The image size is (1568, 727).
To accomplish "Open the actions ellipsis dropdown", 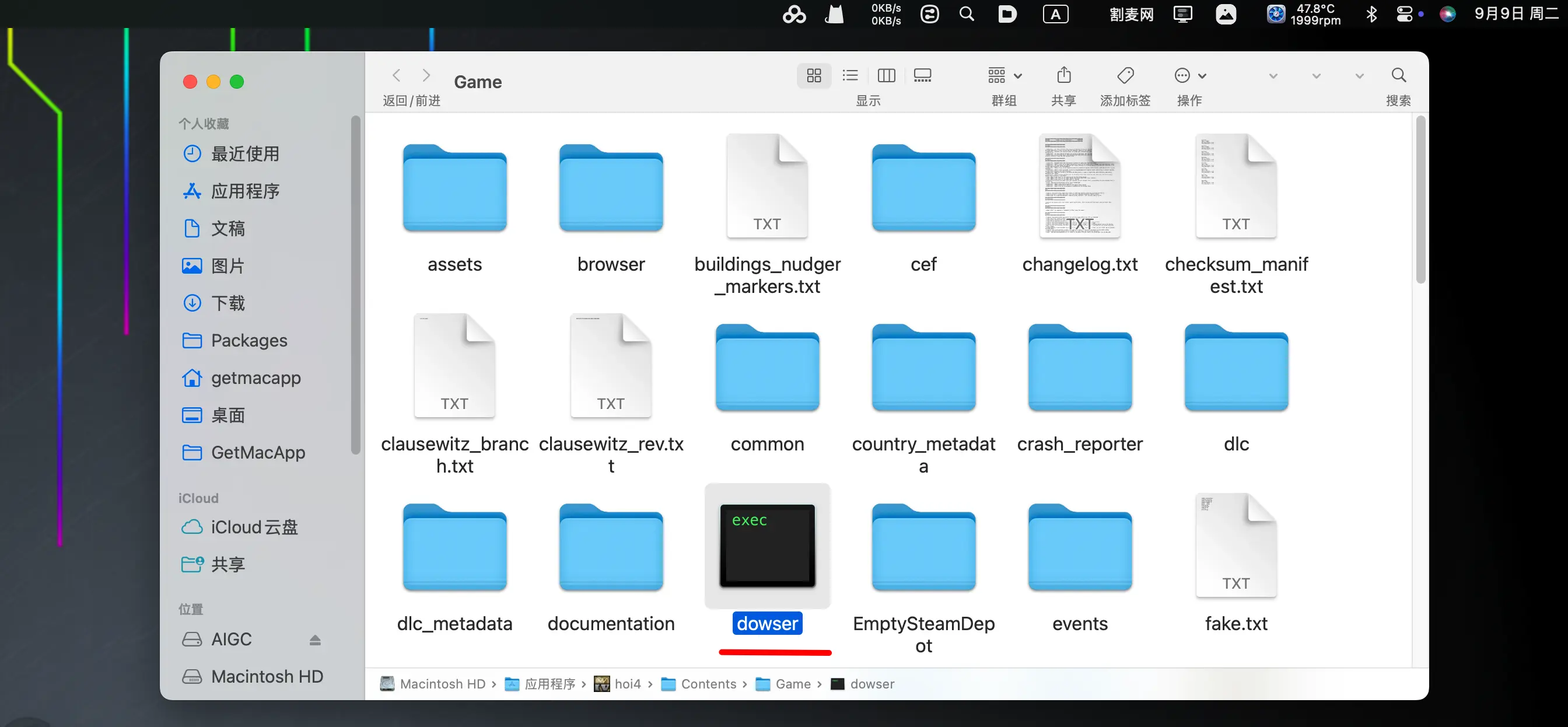I will (x=1189, y=75).
